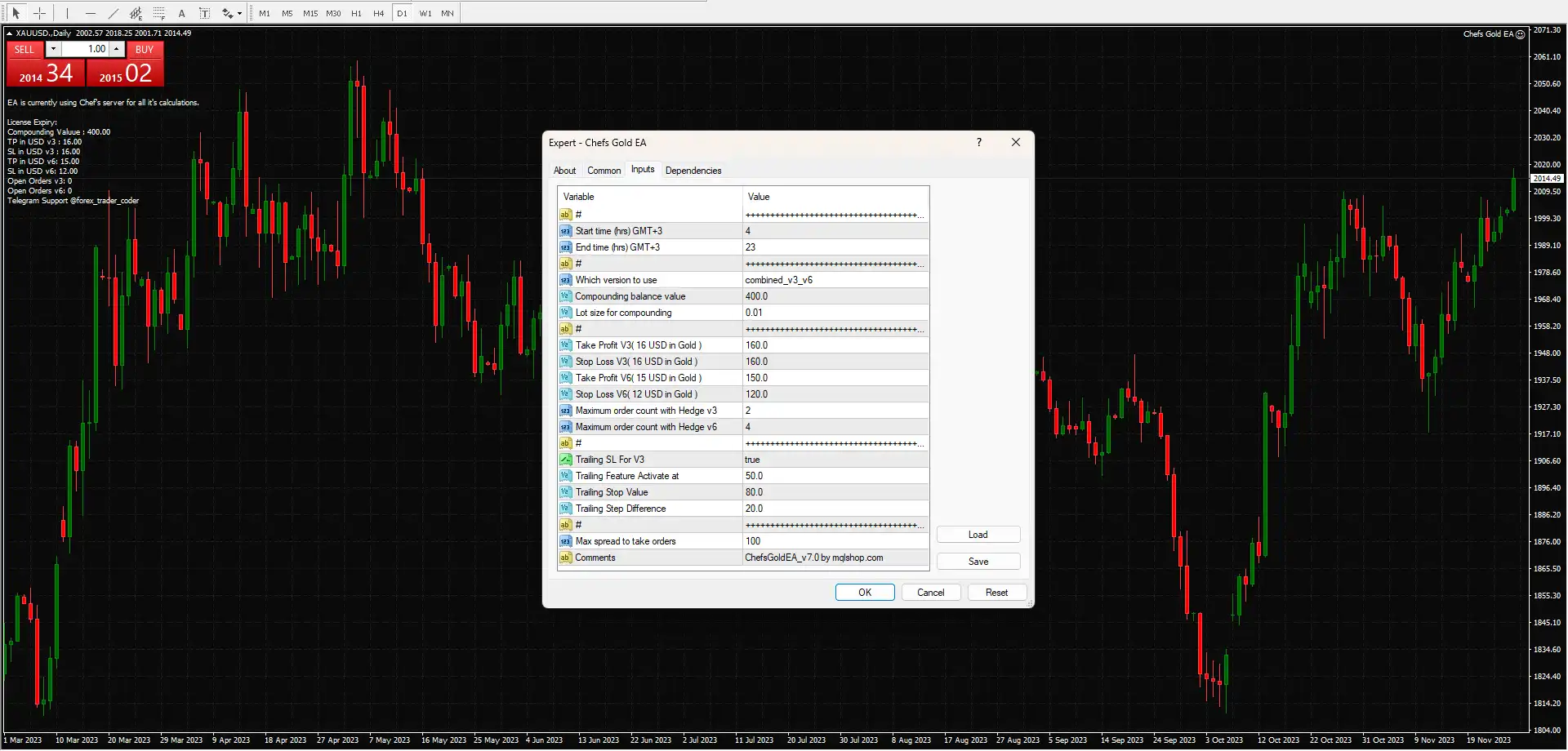Screen dimensions: 1568x751
Task: Decrease lot size using the down arrow
Action: click(x=53, y=49)
